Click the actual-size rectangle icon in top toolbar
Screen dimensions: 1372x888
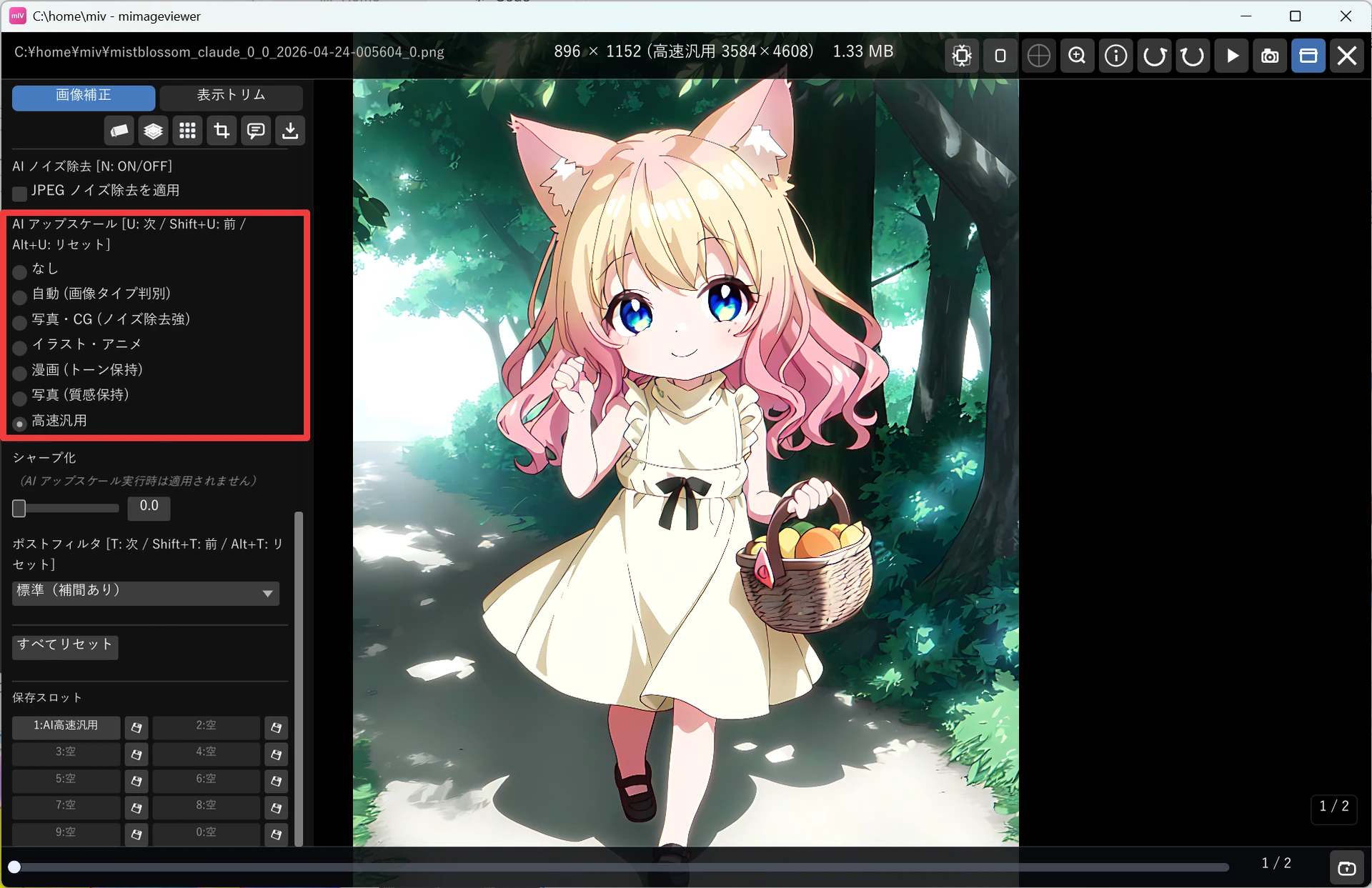tap(1000, 56)
